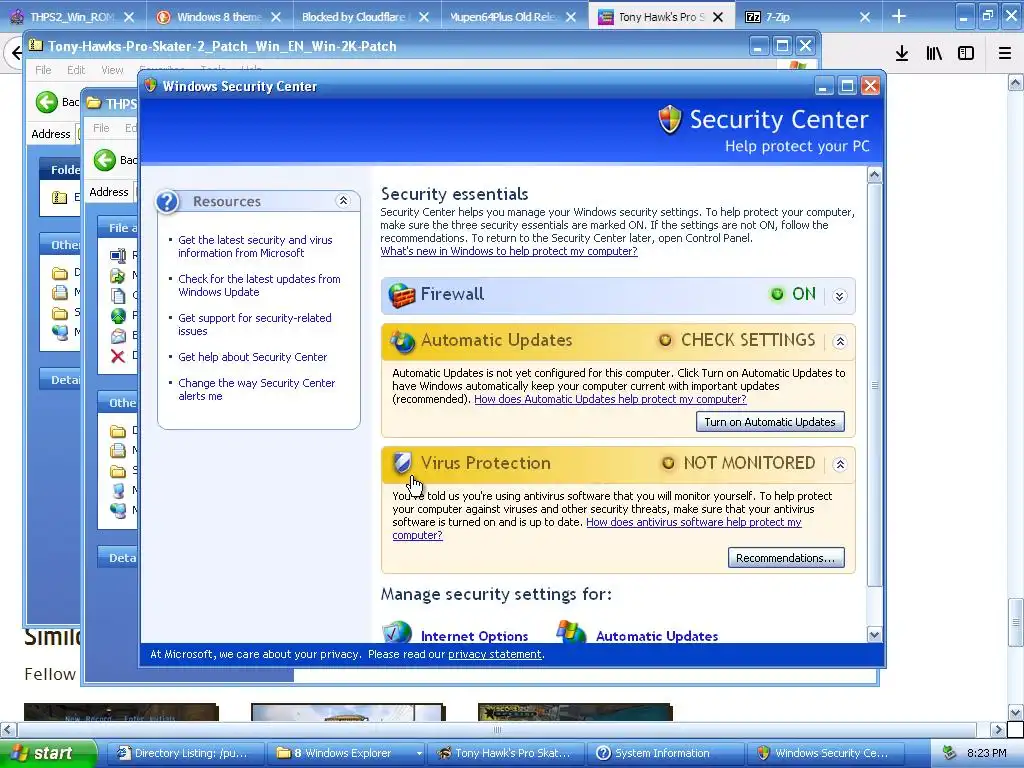Switch to Tony Hawk's Pro Skater taskbar button

point(505,754)
